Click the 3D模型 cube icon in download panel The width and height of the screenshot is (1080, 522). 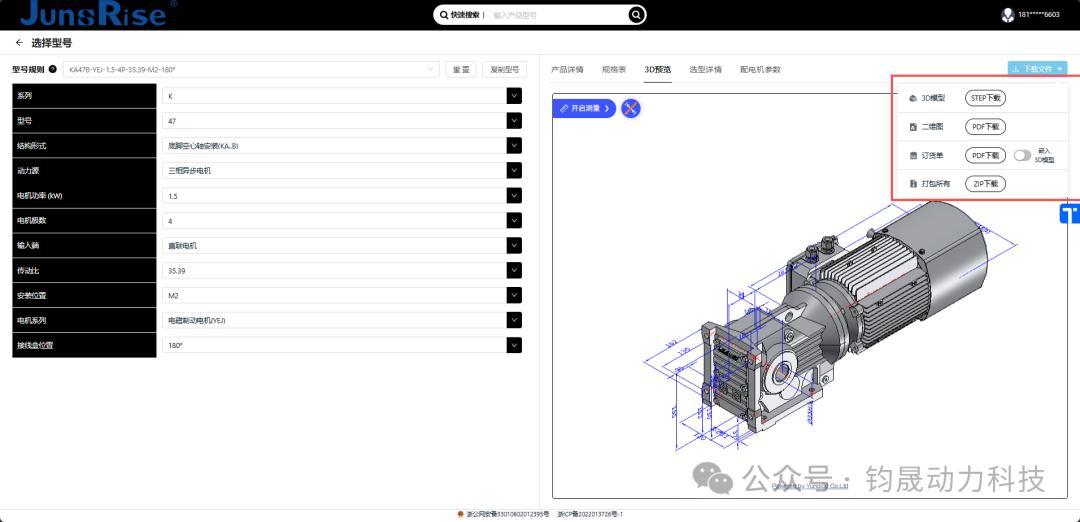[x=912, y=99]
